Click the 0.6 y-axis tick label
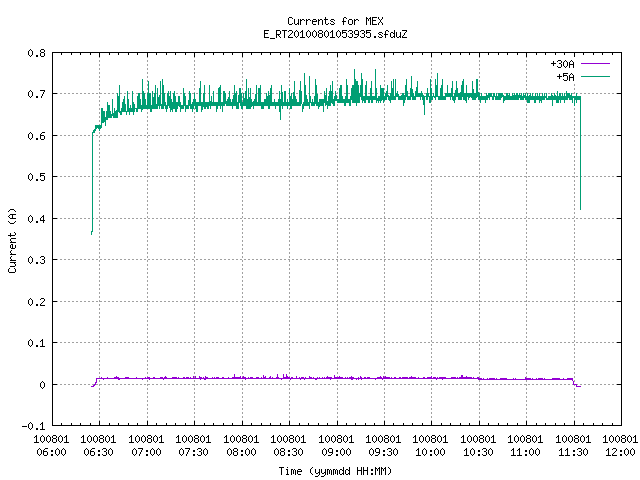Viewport: 640px width, 480px height. (x=36, y=136)
